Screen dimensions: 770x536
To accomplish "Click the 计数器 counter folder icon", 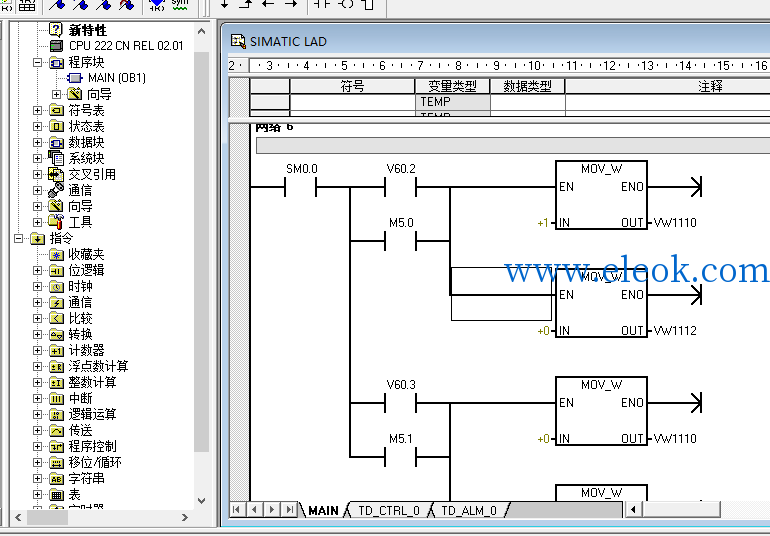I will pos(56,350).
